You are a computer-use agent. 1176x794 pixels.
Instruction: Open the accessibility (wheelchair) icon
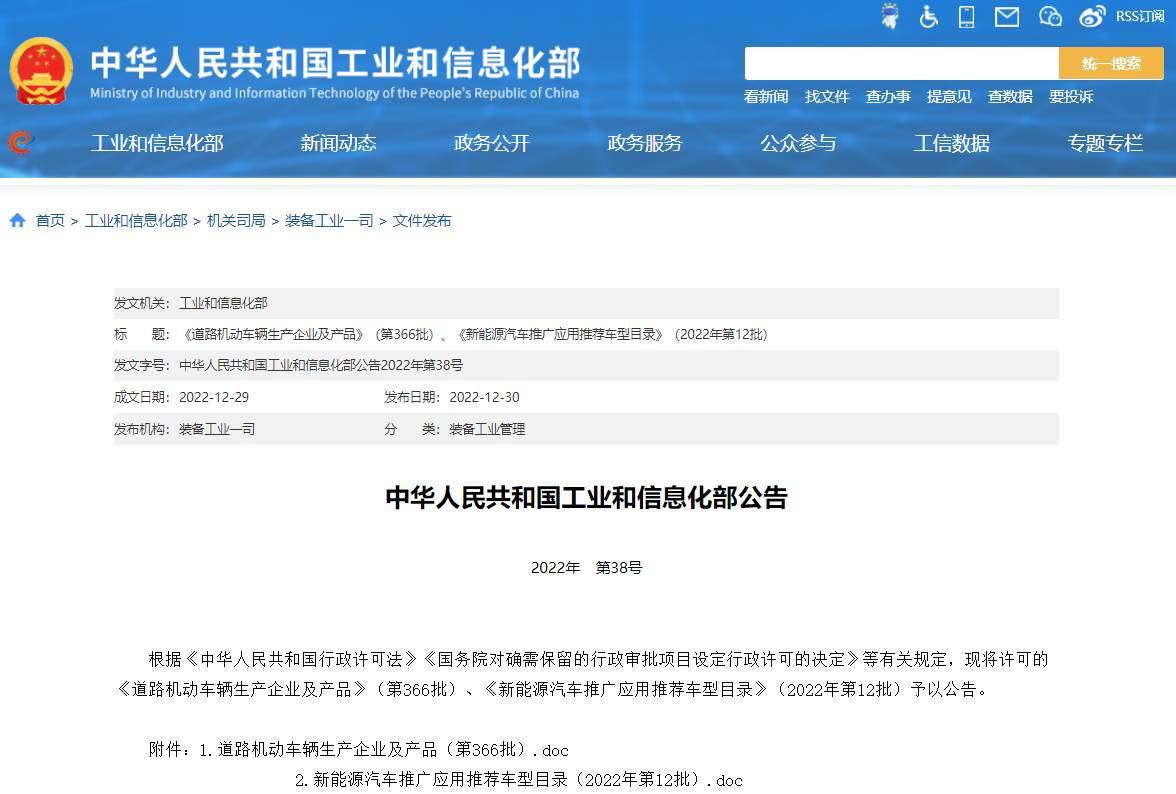pyautogui.click(x=928, y=16)
